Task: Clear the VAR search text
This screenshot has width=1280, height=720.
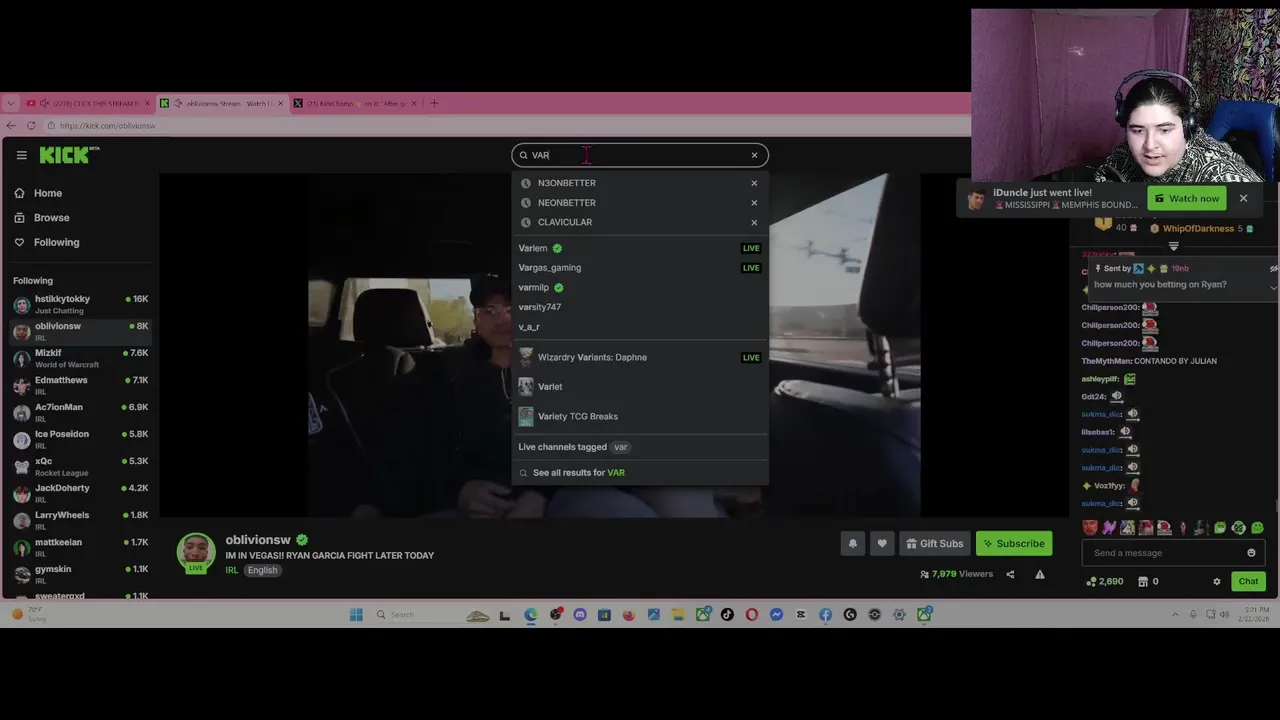Action: pos(754,155)
